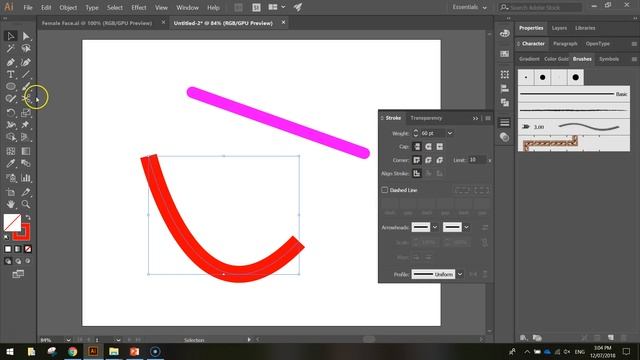Open the end Arrowheads dropdown

coord(466,227)
